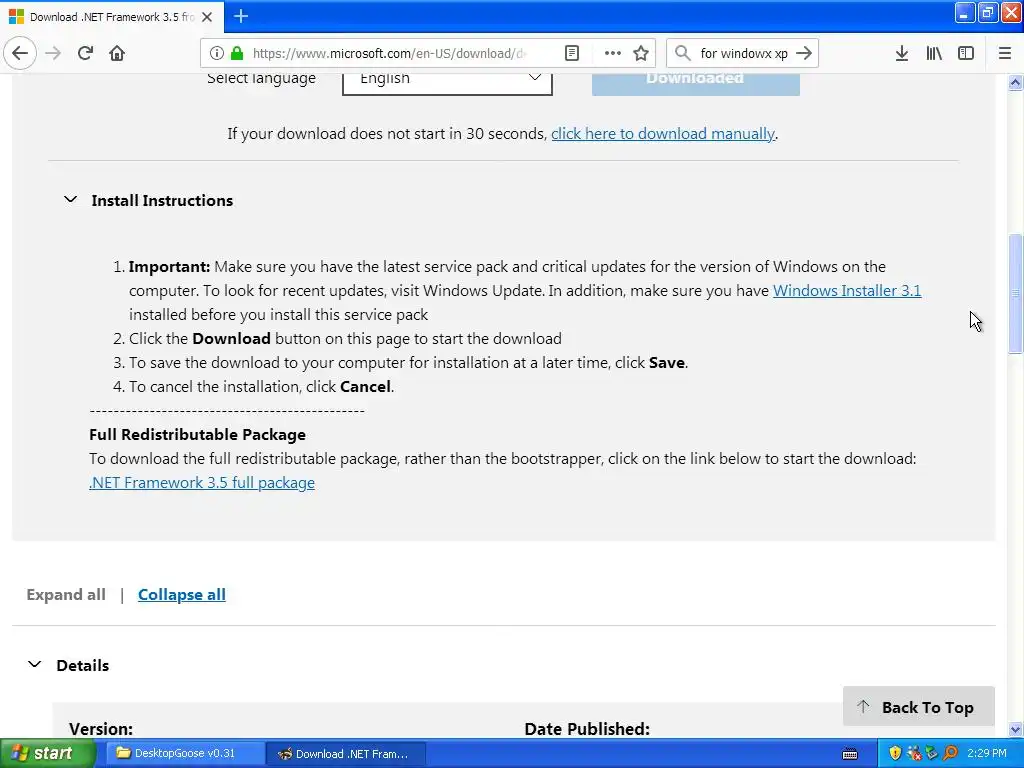1024x768 pixels.
Task: Reload the current page
Action: click(85, 53)
